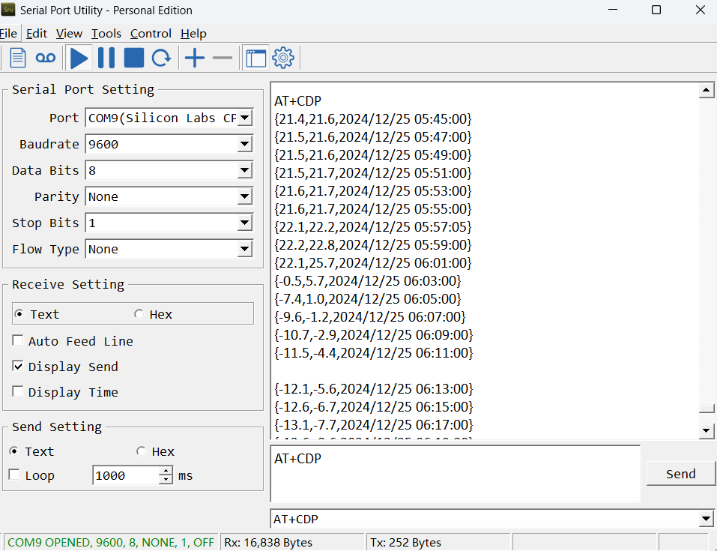Image resolution: width=717 pixels, height=551 pixels.
Task: Click the loopback glasses toolbar icon
Action: (x=45, y=58)
